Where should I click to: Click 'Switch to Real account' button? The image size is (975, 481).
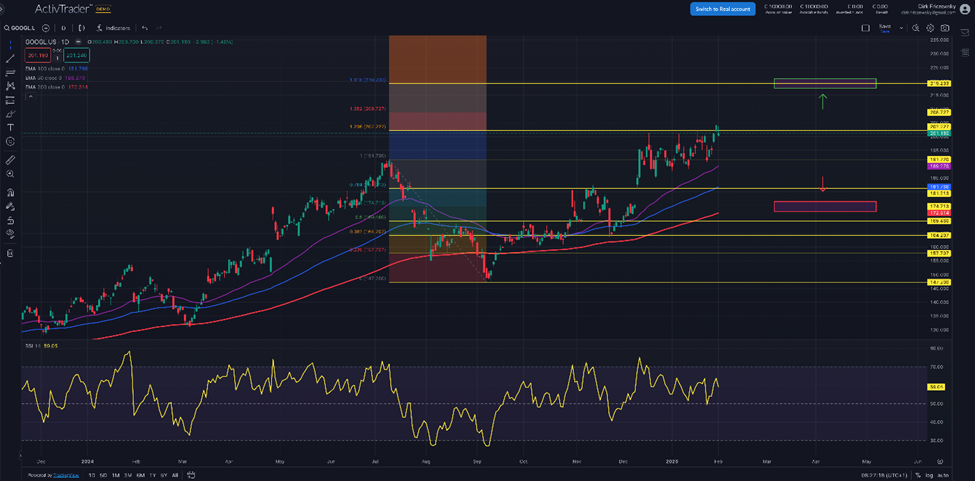[722, 9]
